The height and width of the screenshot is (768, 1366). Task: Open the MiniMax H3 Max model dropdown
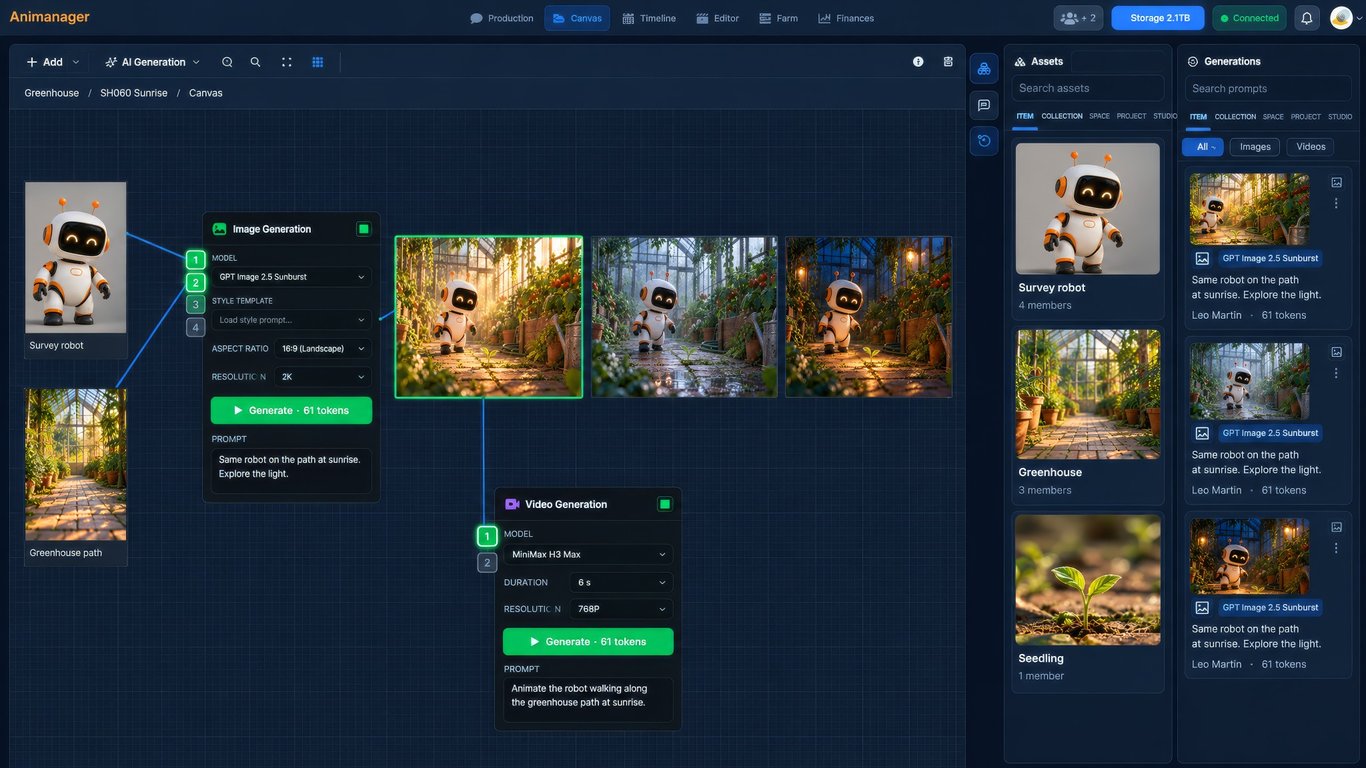588,554
